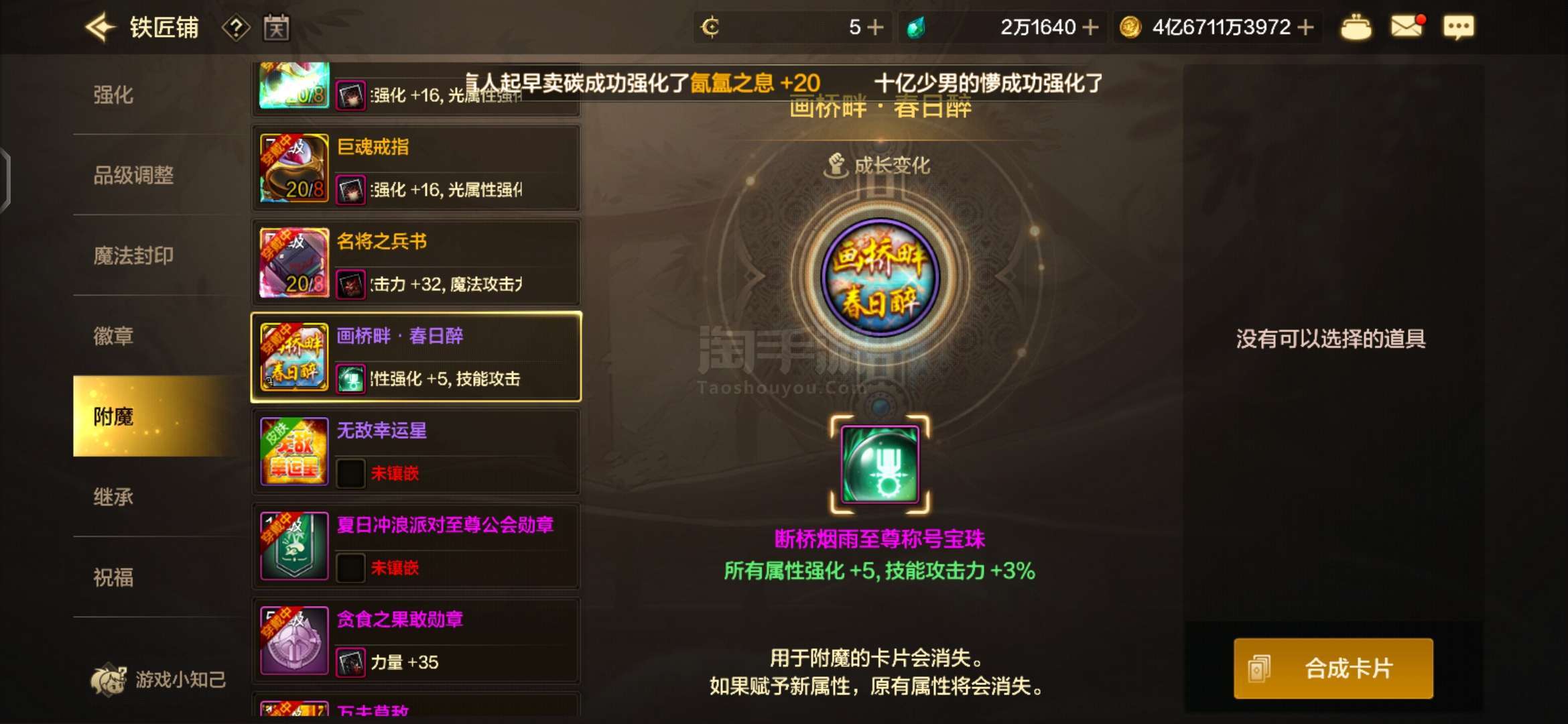Click the 断桥烟雨 bead slot icon
The height and width of the screenshot is (724, 1568).
pos(880,465)
